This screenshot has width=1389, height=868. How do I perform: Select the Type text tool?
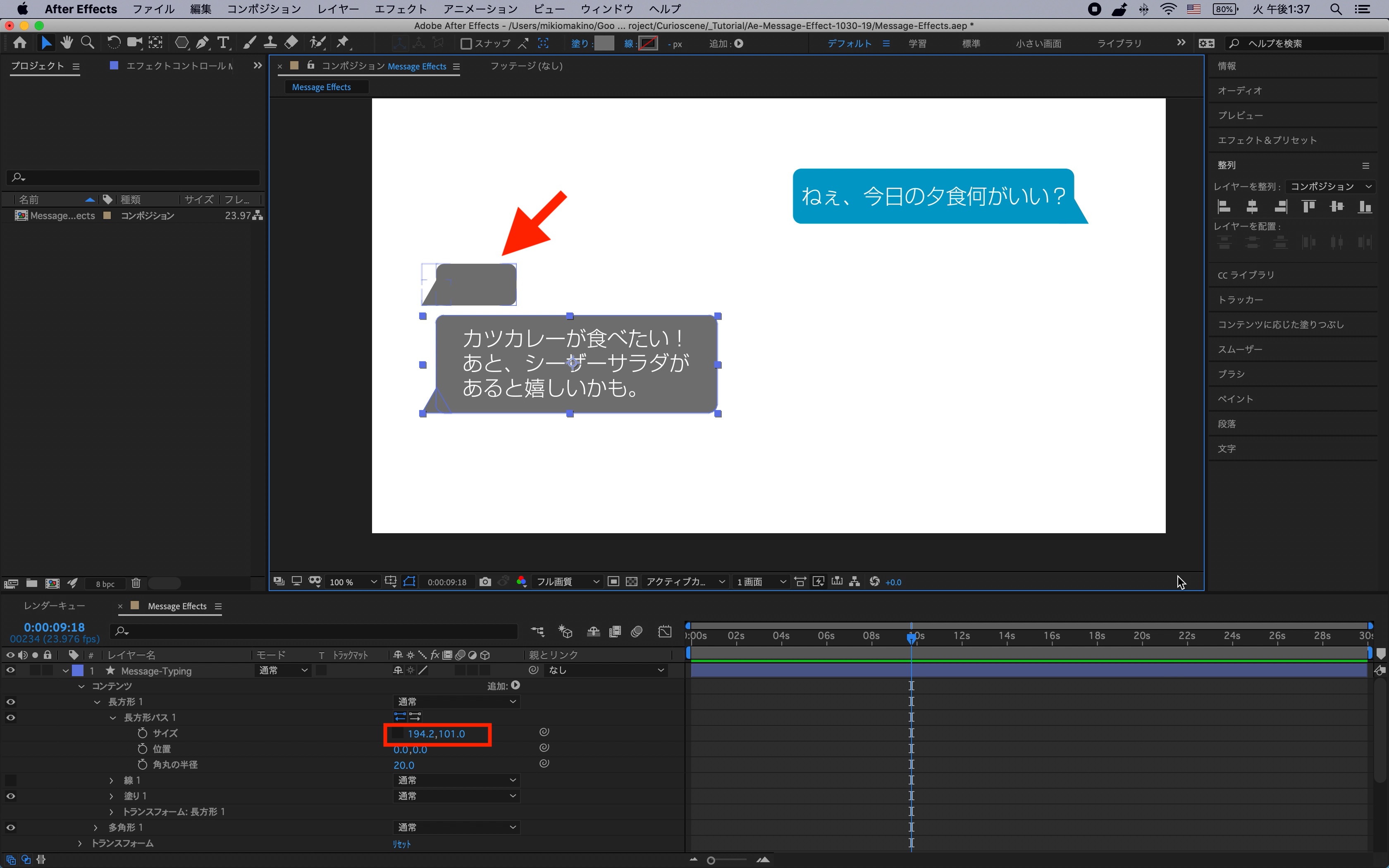223,43
